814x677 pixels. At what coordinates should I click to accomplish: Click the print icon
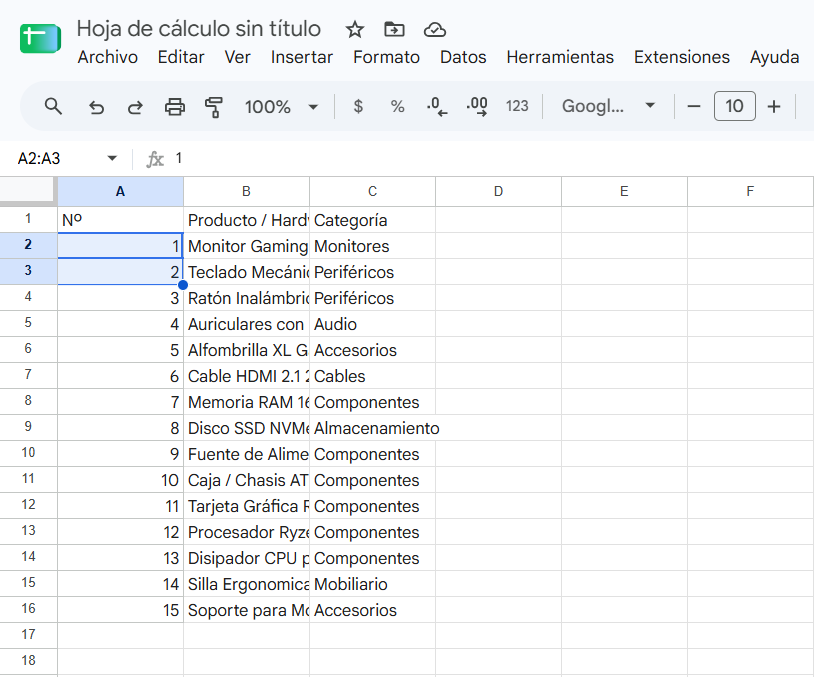[x=174, y=107]
